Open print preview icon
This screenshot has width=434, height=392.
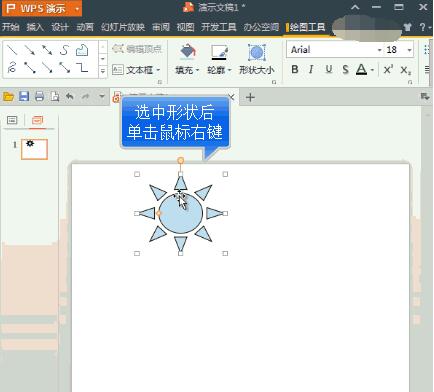(x=55, y=97)
